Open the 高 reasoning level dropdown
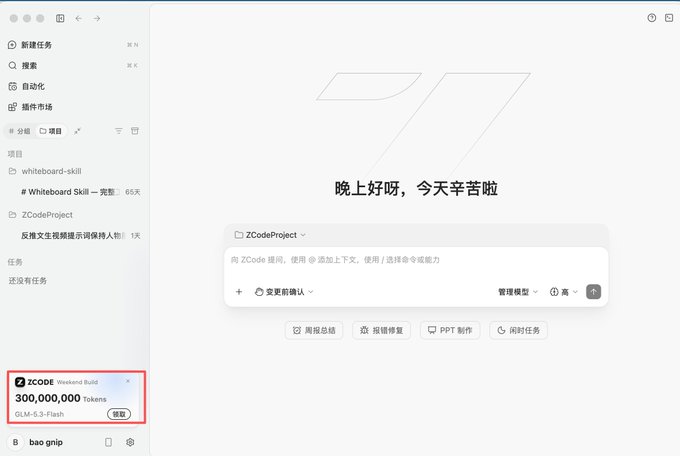680x456 pixels. [x=564, y=292]
